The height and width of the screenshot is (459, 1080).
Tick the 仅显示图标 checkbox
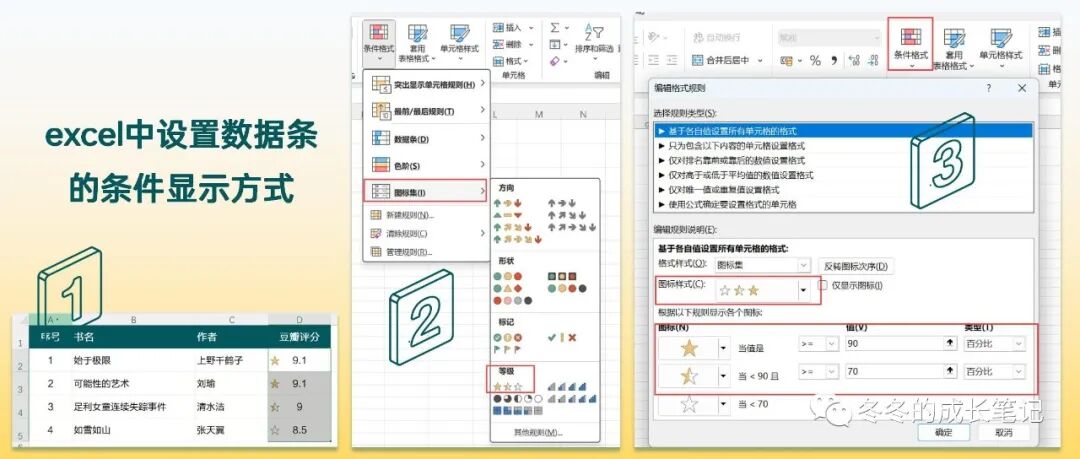[822, 285]
